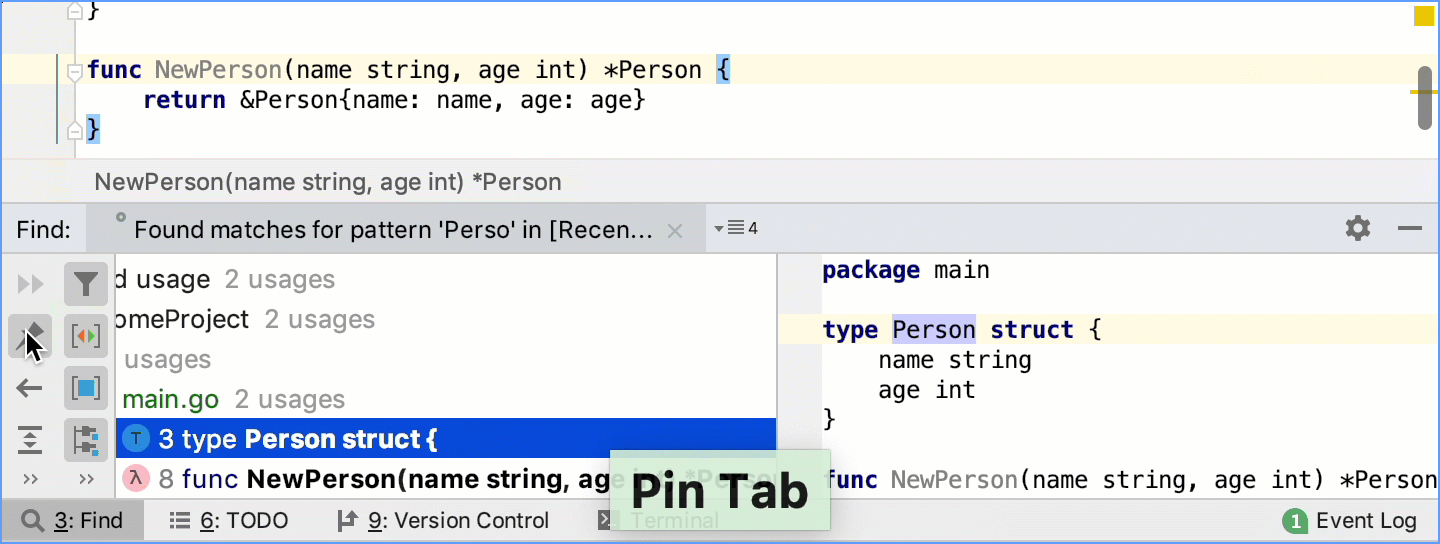1440x544 pixels.
Task: Collapse the NewPerson function fold marker
Action: (x=73, y=72)
